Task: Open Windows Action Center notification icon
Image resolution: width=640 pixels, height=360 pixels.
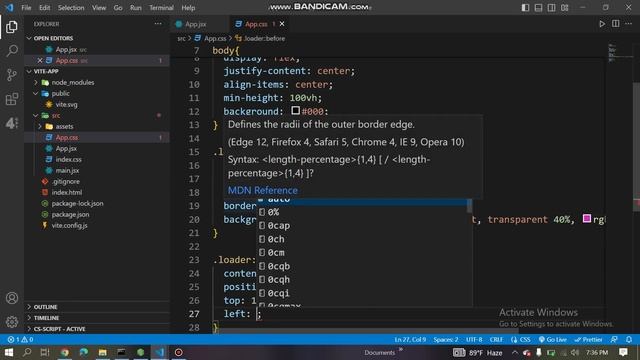Action: click(623, 352)
